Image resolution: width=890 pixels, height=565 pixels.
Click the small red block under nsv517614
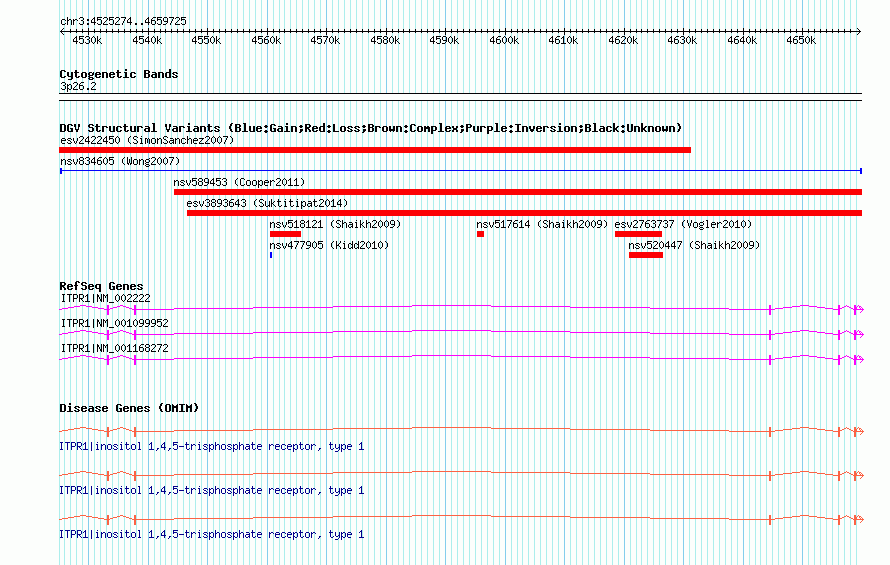[480, 234]
